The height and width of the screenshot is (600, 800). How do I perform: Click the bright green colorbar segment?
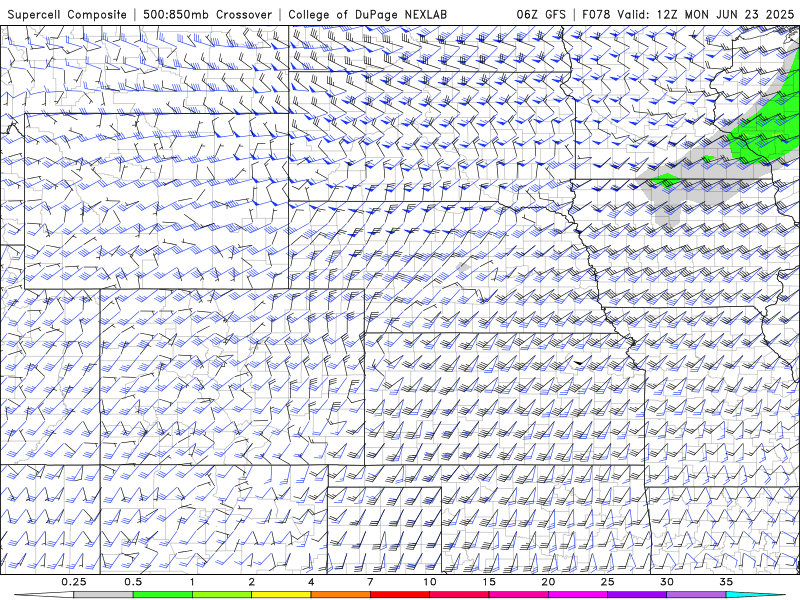click(163, 595)
